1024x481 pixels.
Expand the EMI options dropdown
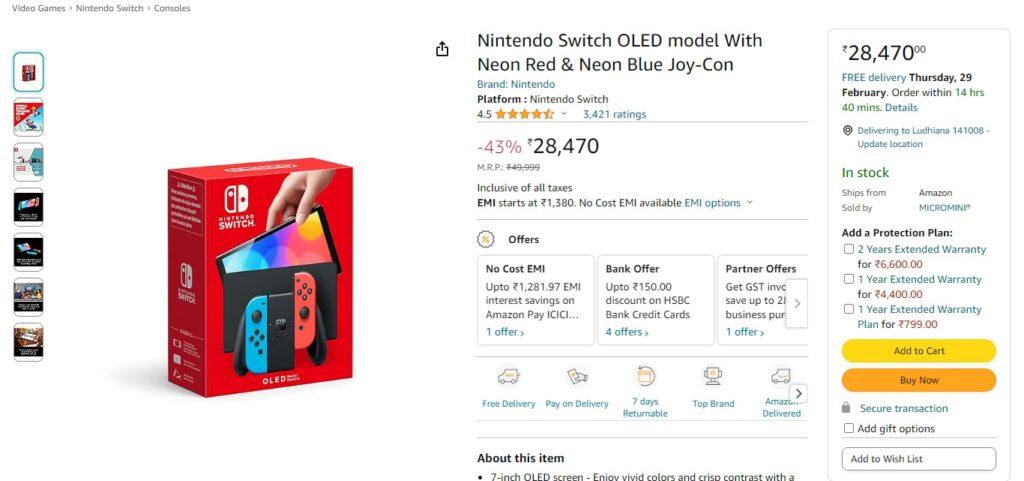click(x=749, y=203)
